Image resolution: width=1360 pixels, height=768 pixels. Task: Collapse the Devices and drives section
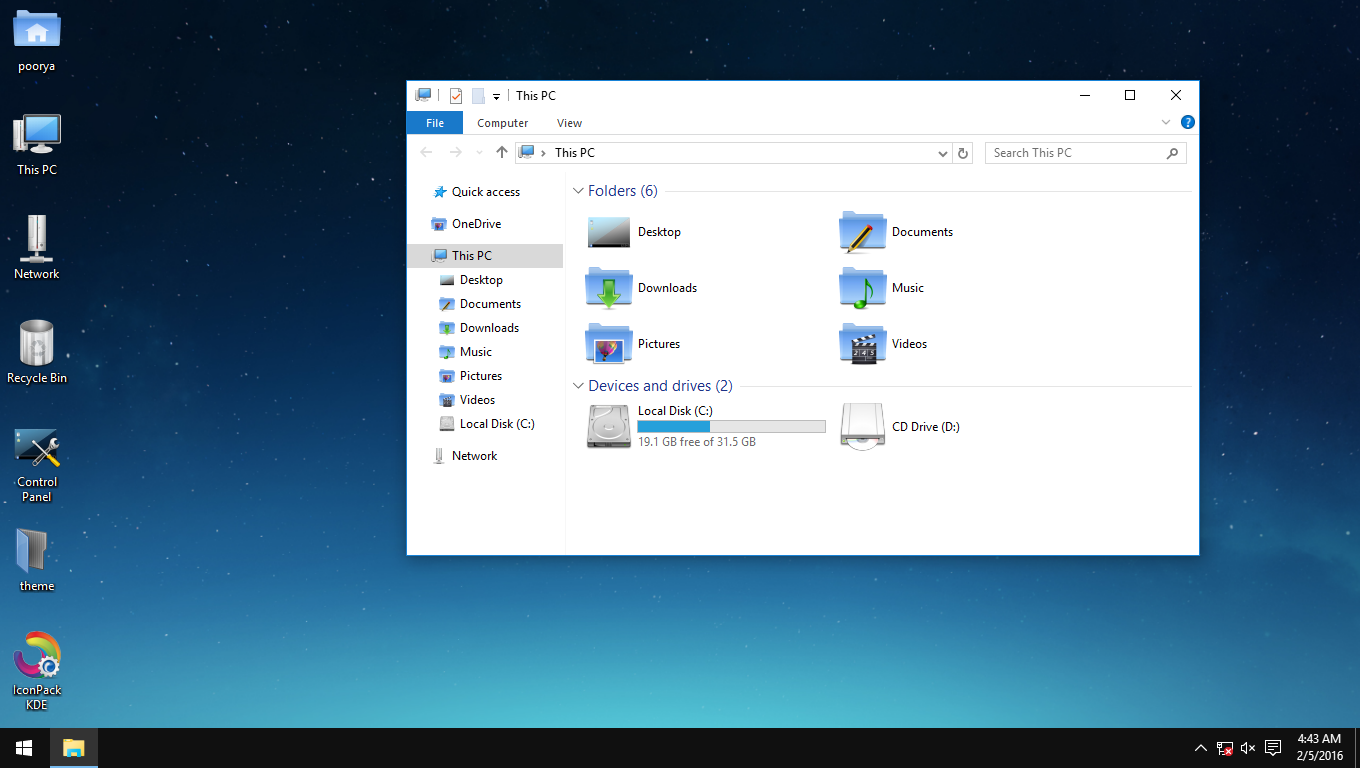point(578,385)
